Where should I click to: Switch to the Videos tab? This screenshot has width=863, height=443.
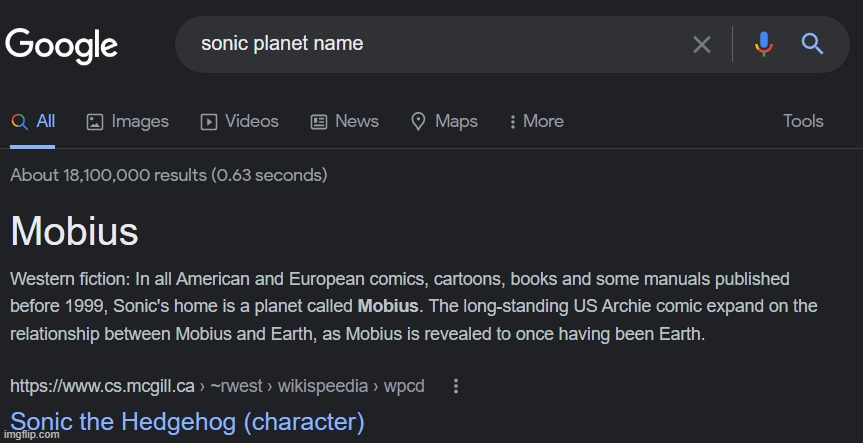coord(239,121)
